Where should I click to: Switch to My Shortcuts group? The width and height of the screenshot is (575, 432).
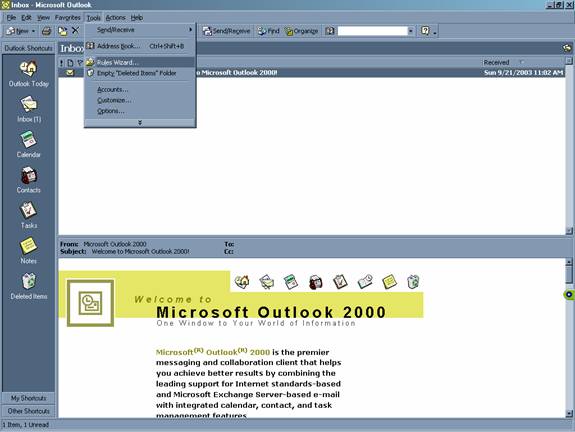(29, 398)
